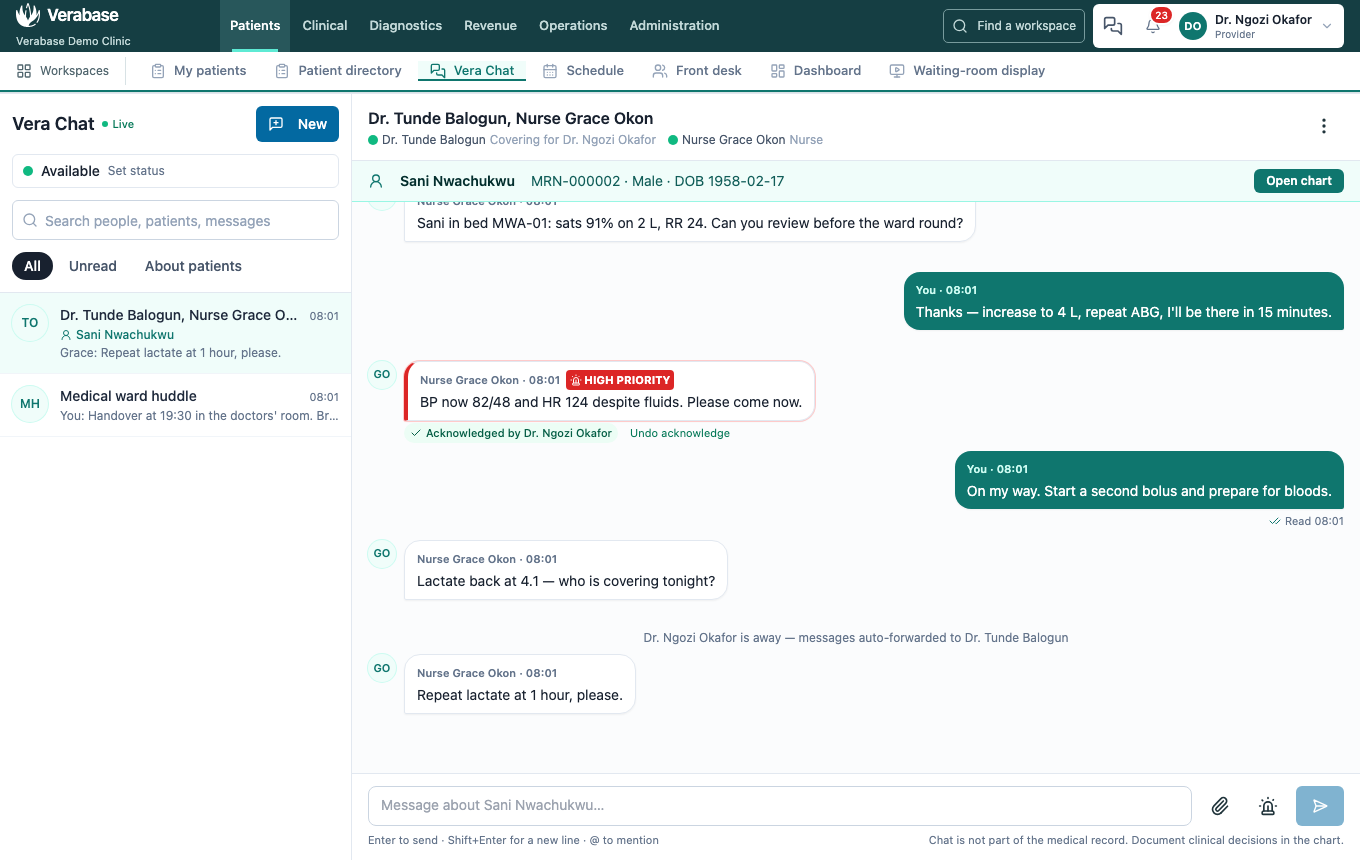
Task: Filter conversations by About patients
Action: 193,266
